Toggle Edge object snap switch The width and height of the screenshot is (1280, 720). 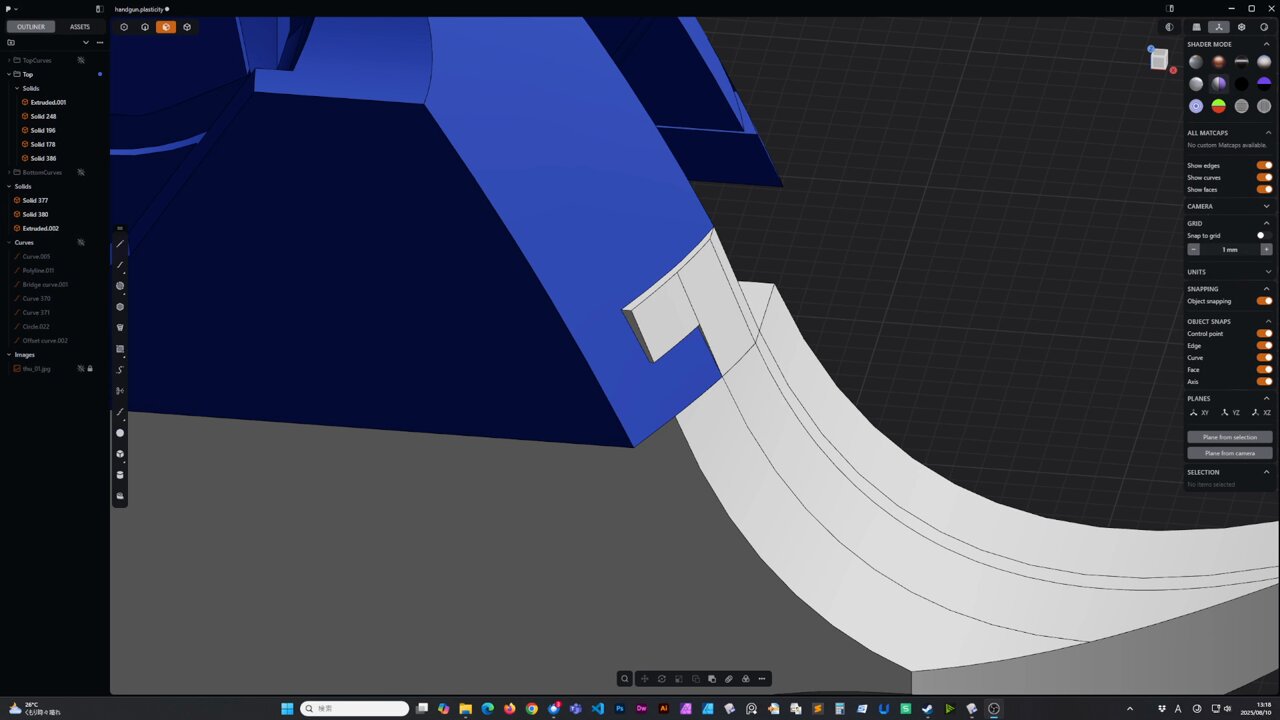[x=1264, y=345]
